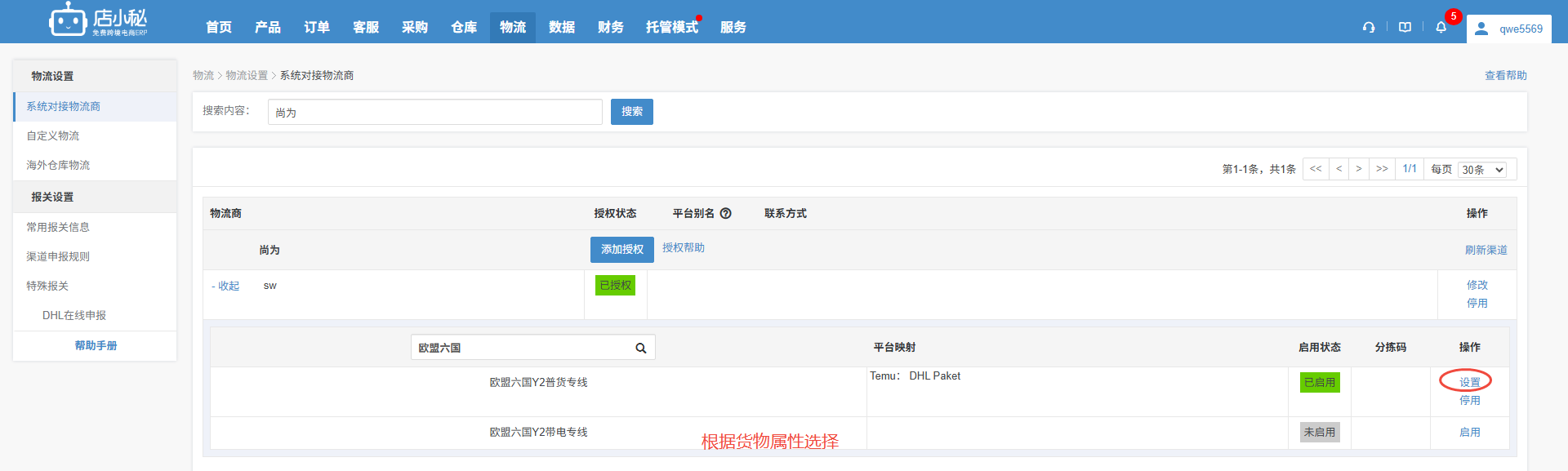Click the 平台别名 question mark icon
1568x471 pixels.
pos(725,213)
